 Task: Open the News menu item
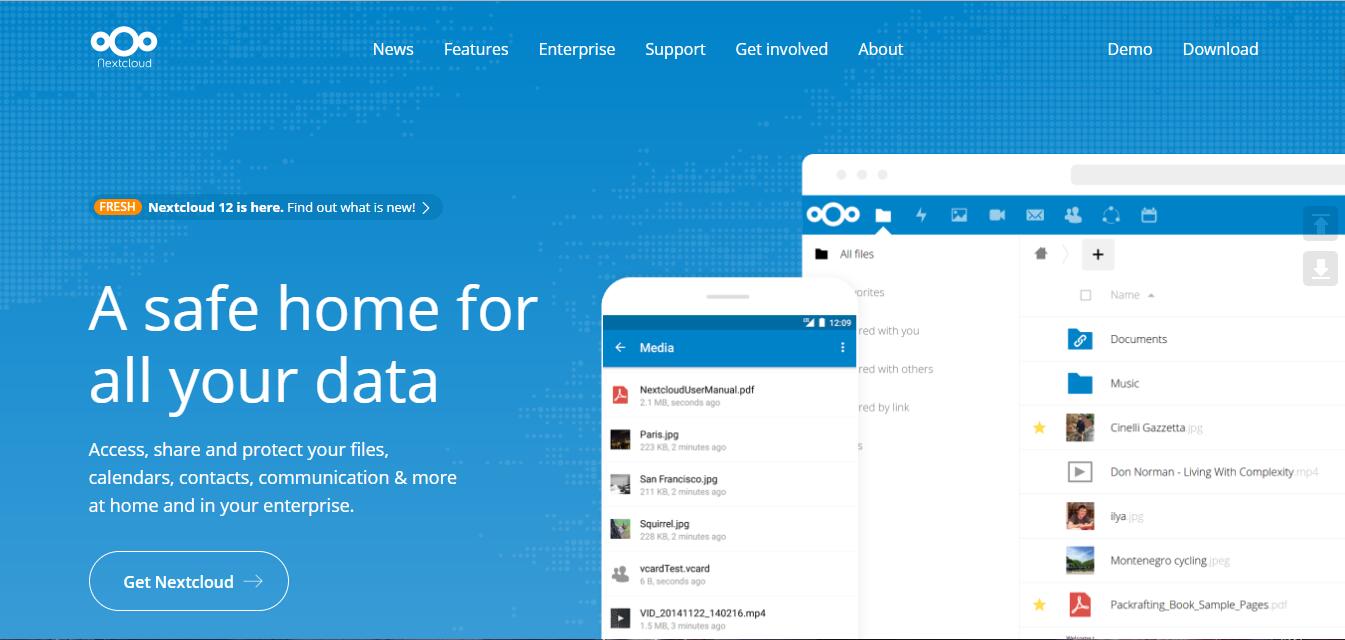(x=393, y=49)
